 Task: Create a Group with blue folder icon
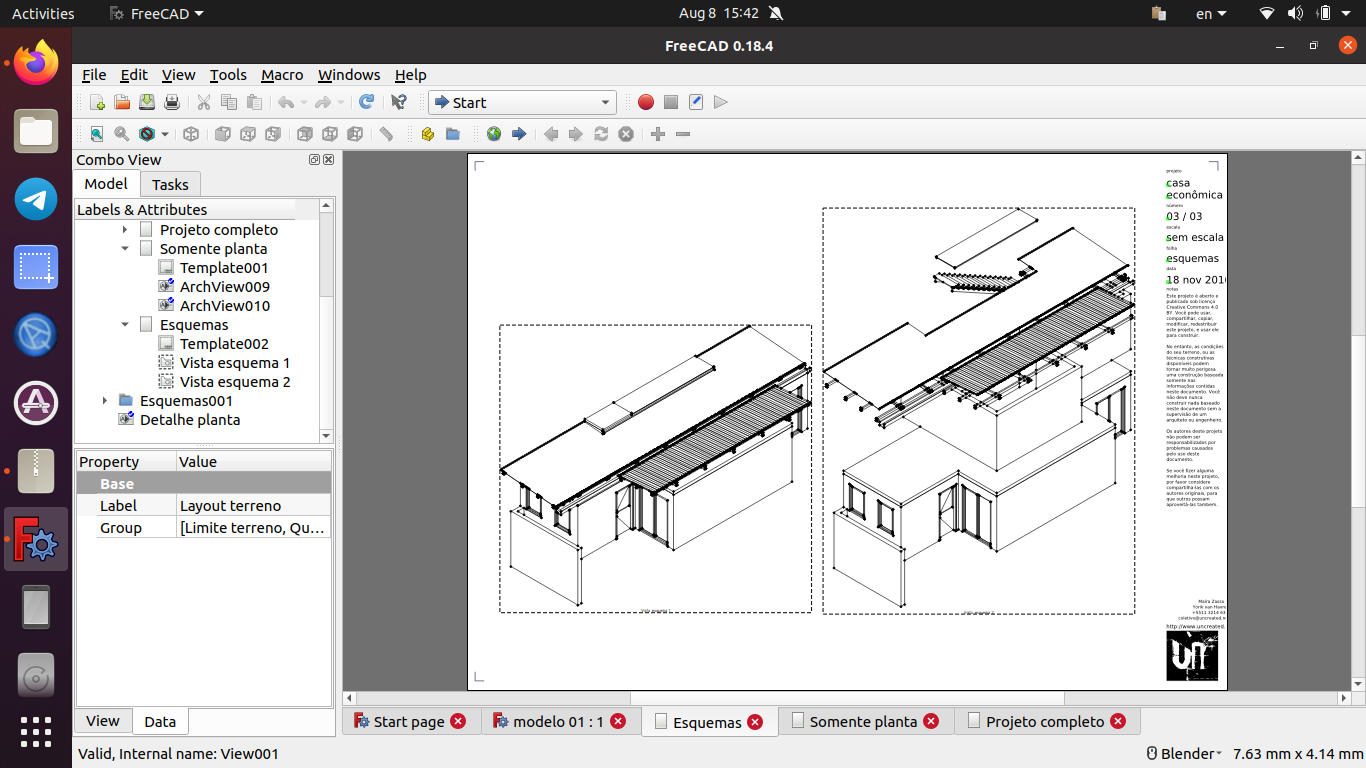[x=453, y=134]
